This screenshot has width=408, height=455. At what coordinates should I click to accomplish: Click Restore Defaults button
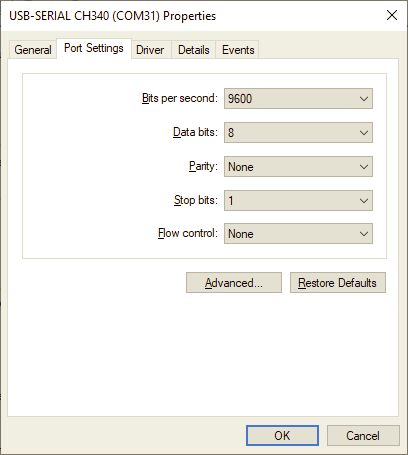point(338,283)
